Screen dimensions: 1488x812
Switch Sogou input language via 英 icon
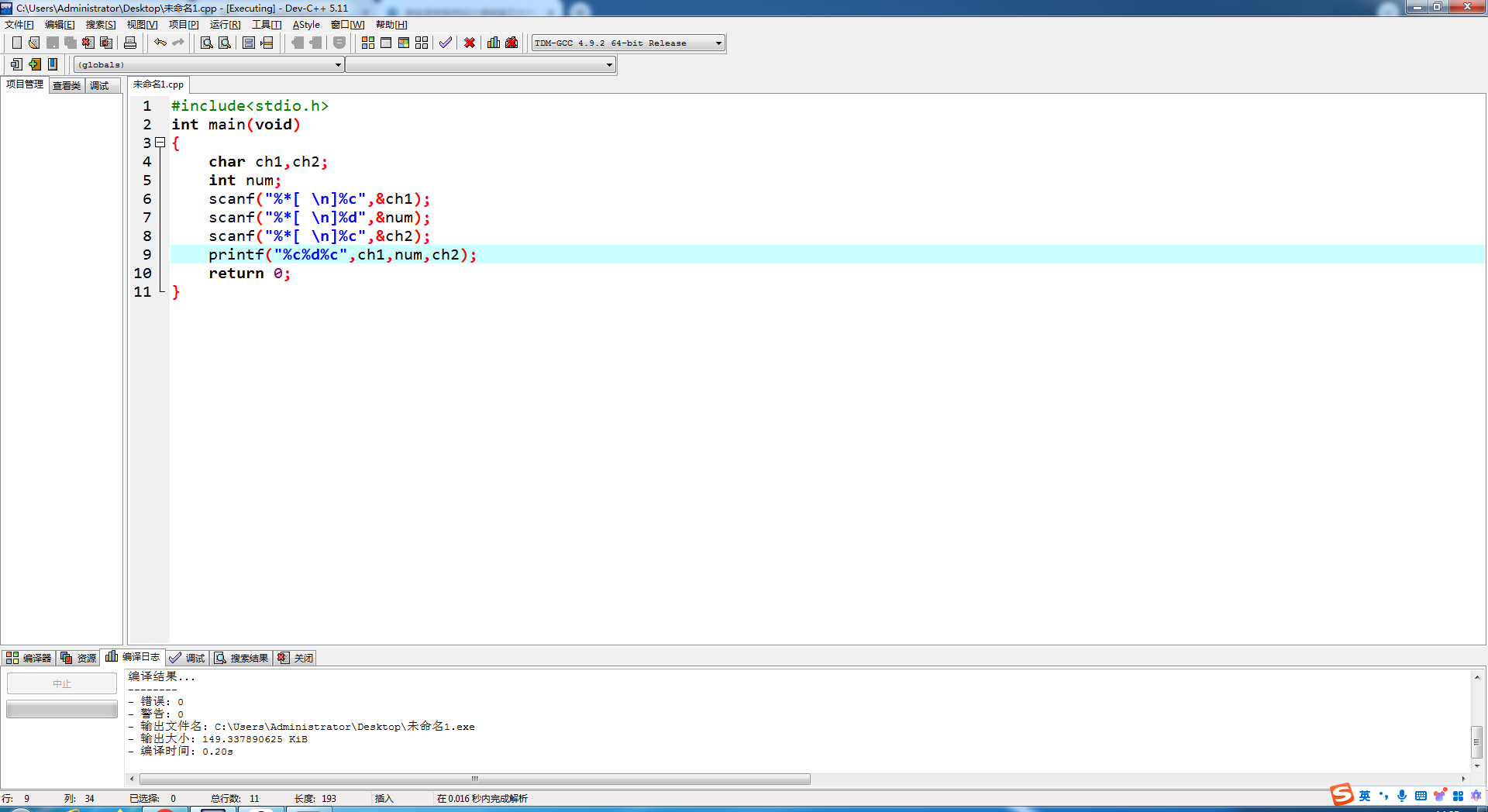pyautogui.click(x=1365, y=796)
